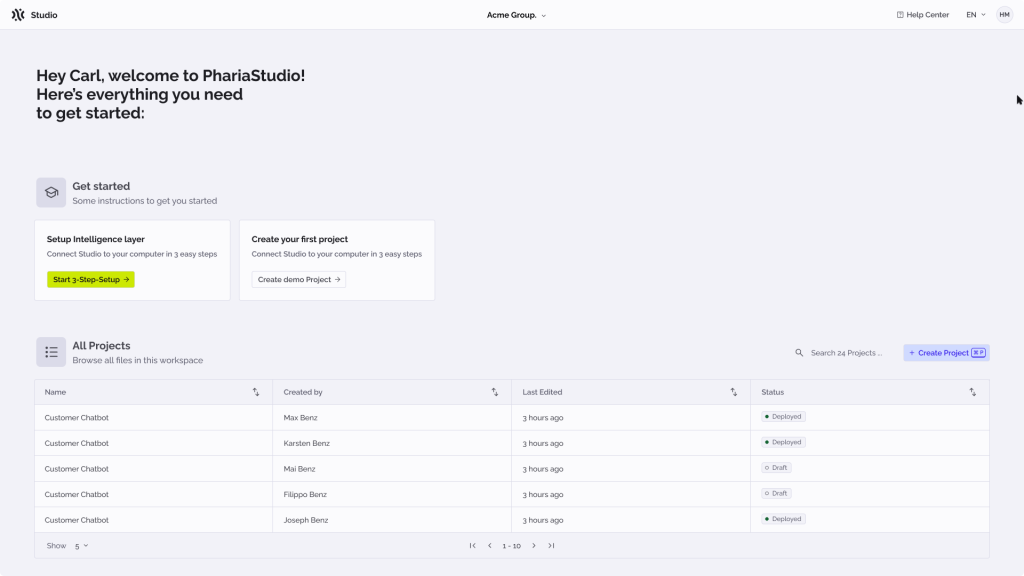Click the PhariaStudio logo icon
Screen dimensions: 1024x576
point(18,14)
